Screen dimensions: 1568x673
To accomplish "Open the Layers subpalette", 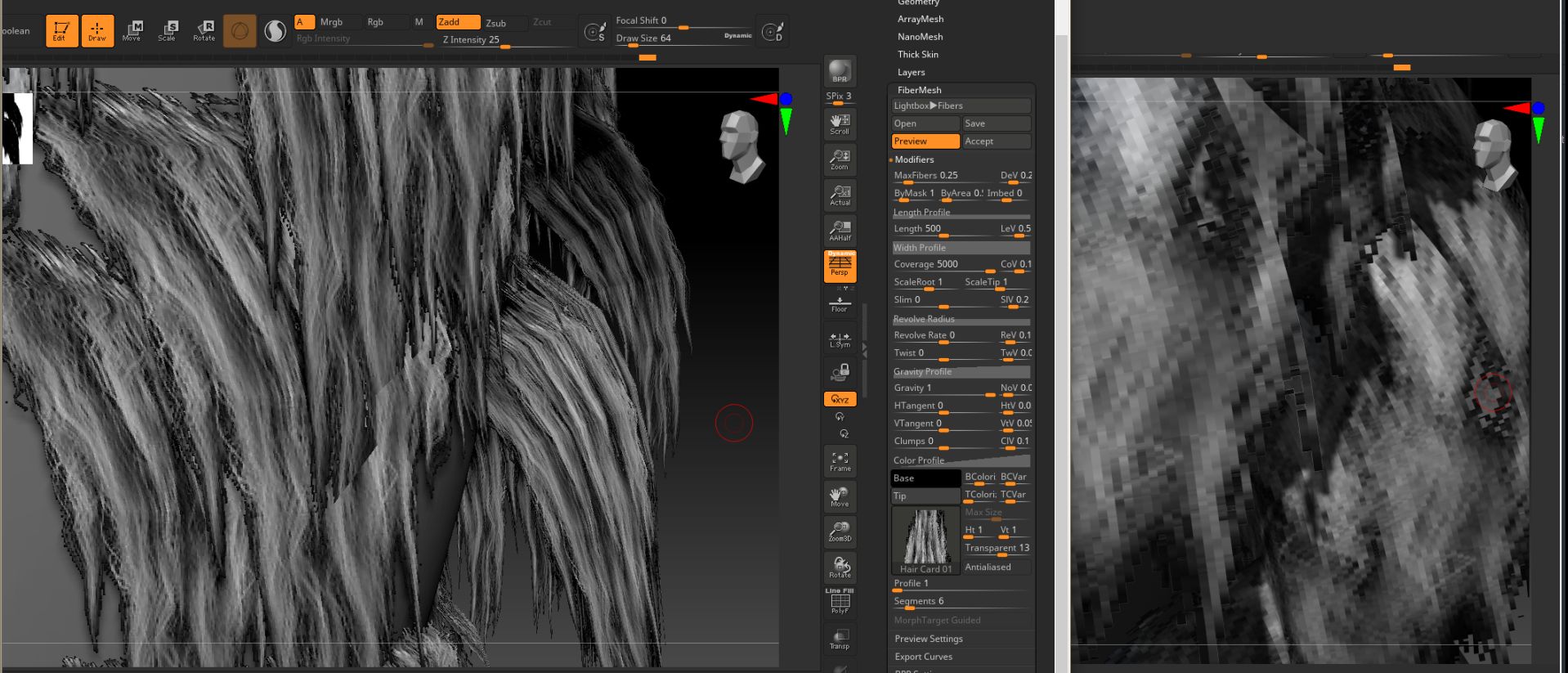I will (911, 72).
